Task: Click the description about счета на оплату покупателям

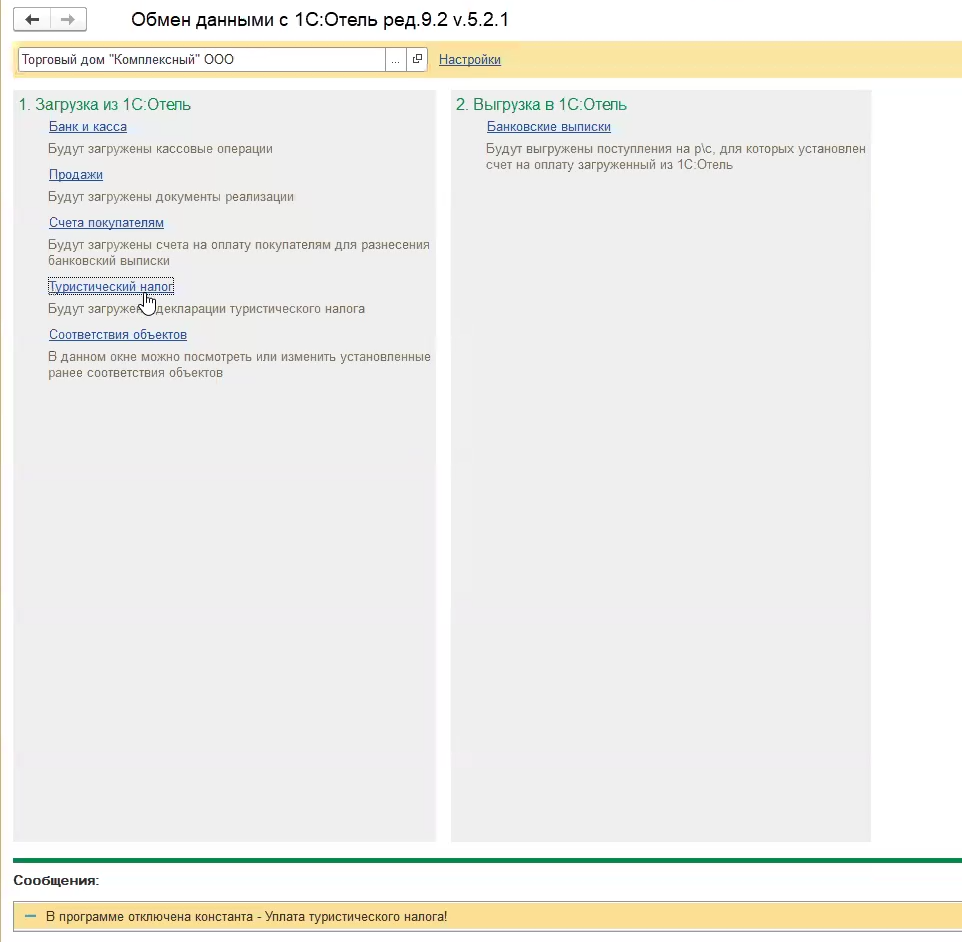Action: (239, 252)
